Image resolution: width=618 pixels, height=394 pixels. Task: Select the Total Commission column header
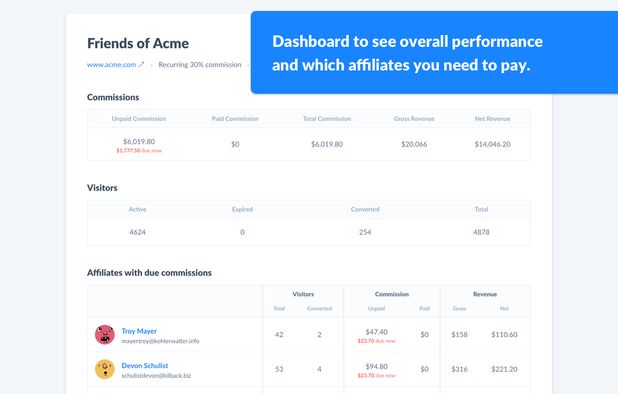point(327,119)
